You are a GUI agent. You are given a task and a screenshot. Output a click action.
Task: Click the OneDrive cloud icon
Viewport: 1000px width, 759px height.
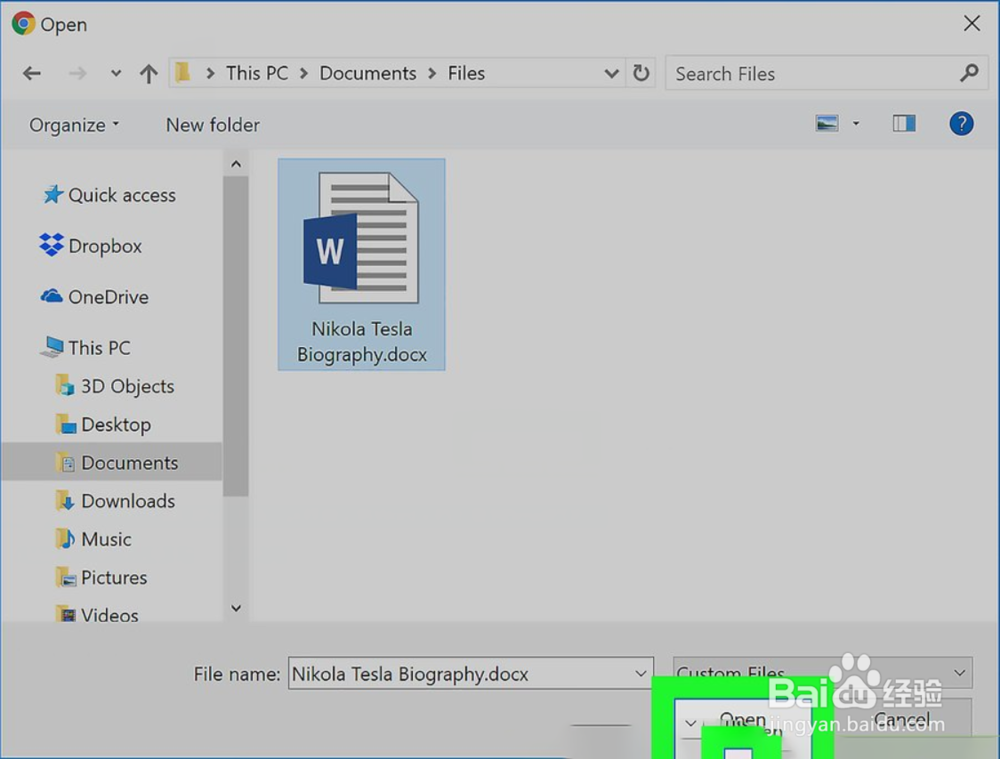click(52, 296)
